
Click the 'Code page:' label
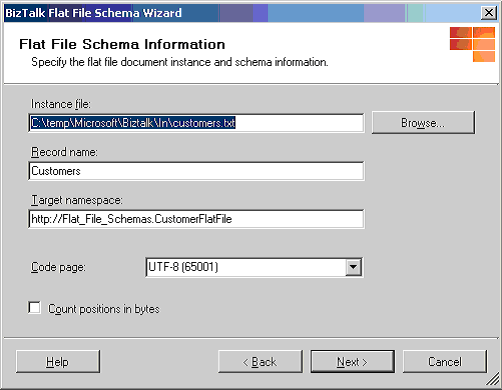58,267
